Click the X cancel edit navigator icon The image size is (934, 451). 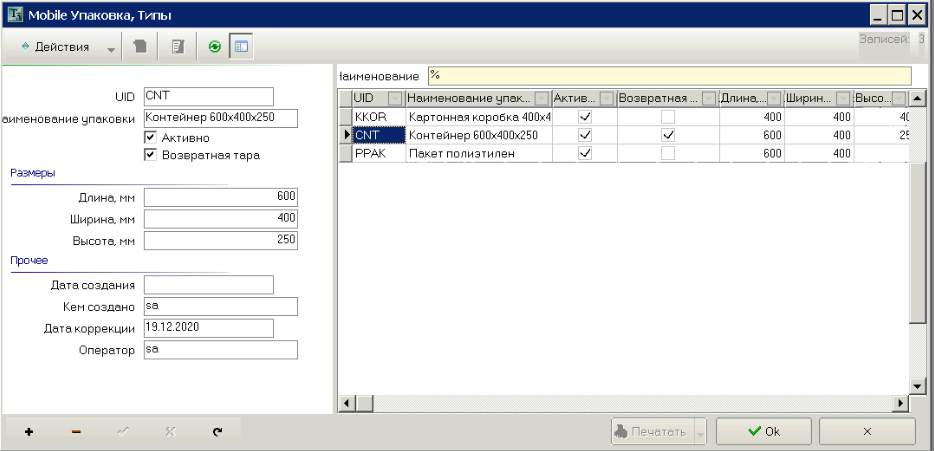click(170, 432)
